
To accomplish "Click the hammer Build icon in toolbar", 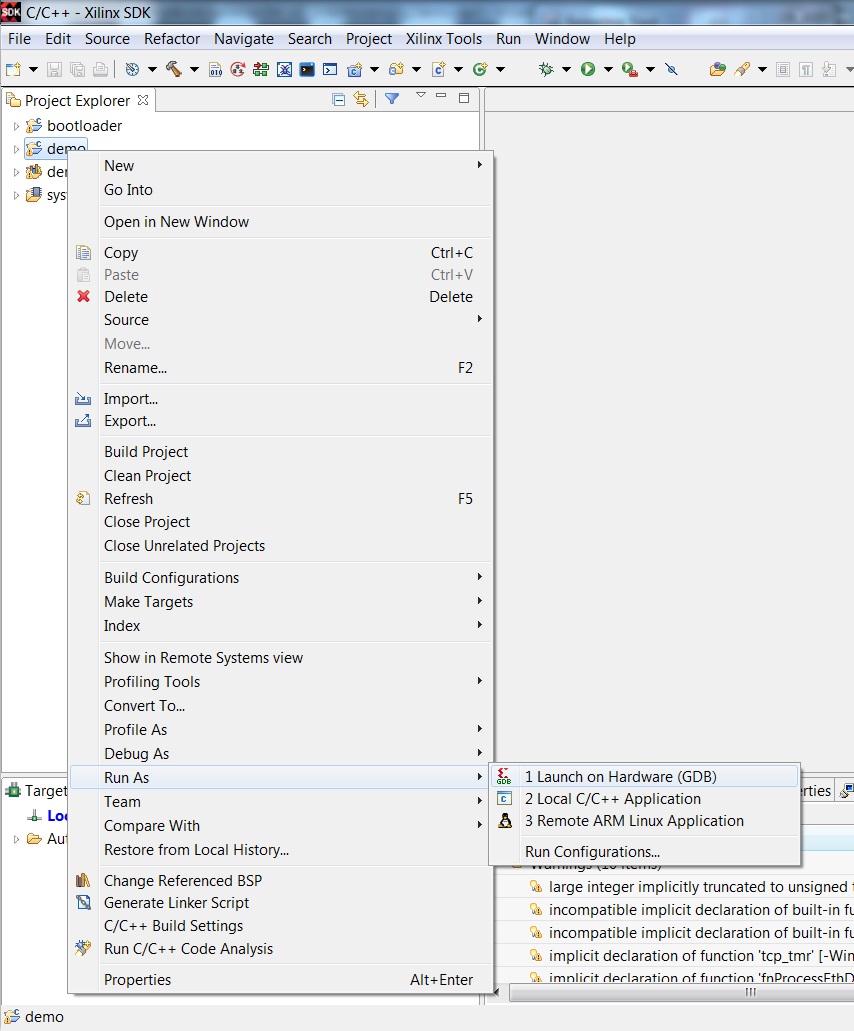I will (174, 69).
